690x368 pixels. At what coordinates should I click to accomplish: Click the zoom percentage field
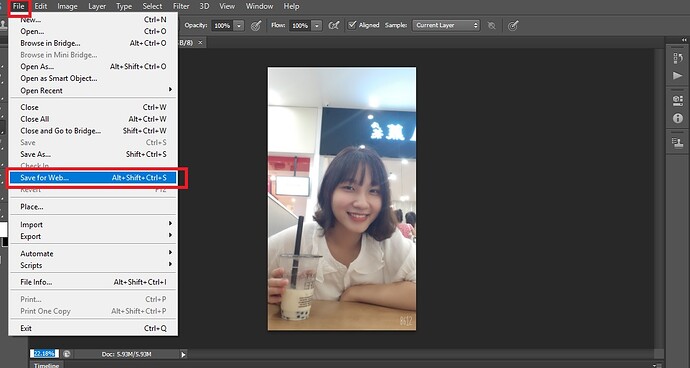[44, 353]
